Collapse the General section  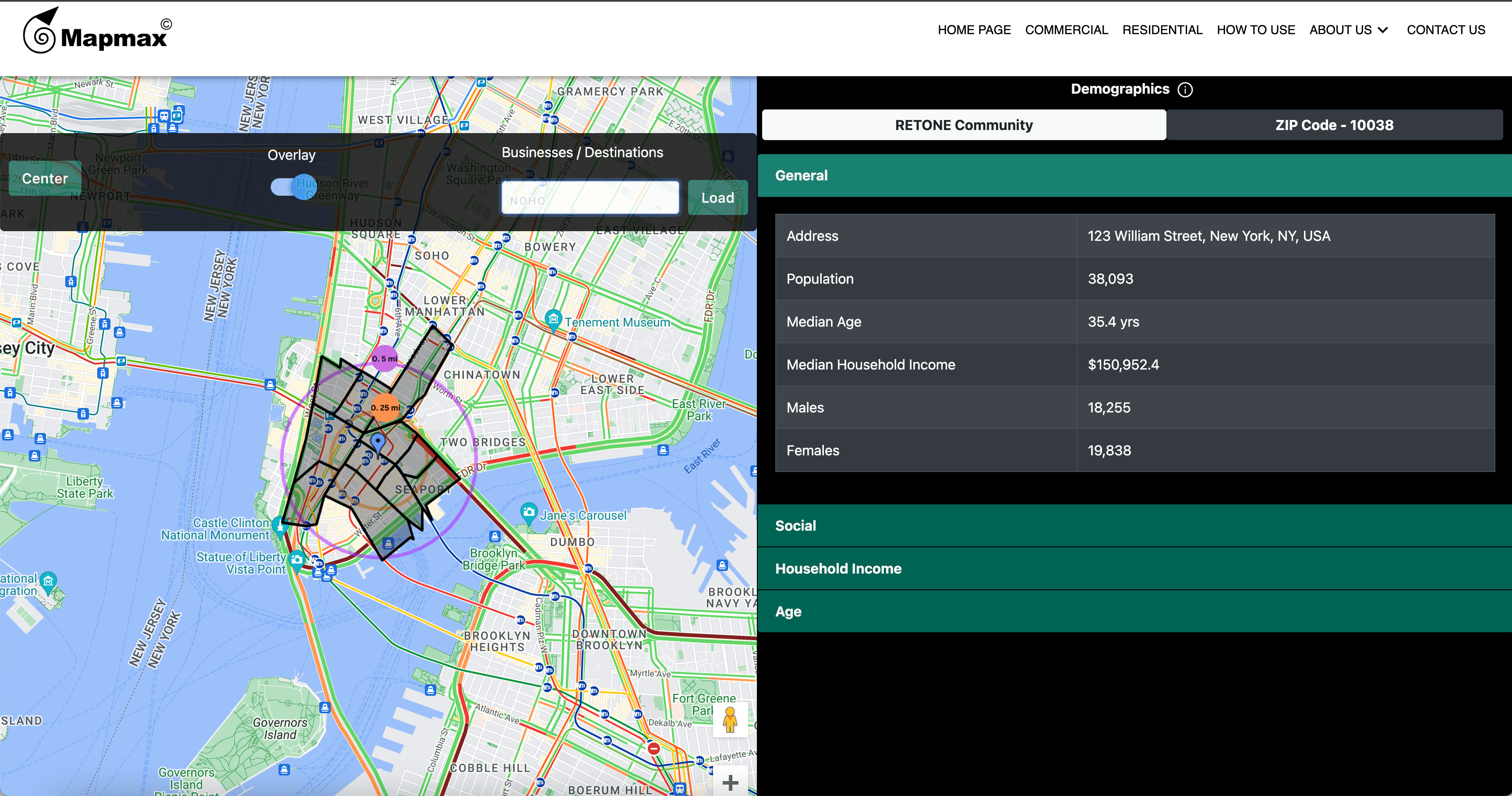(1134, 176)
